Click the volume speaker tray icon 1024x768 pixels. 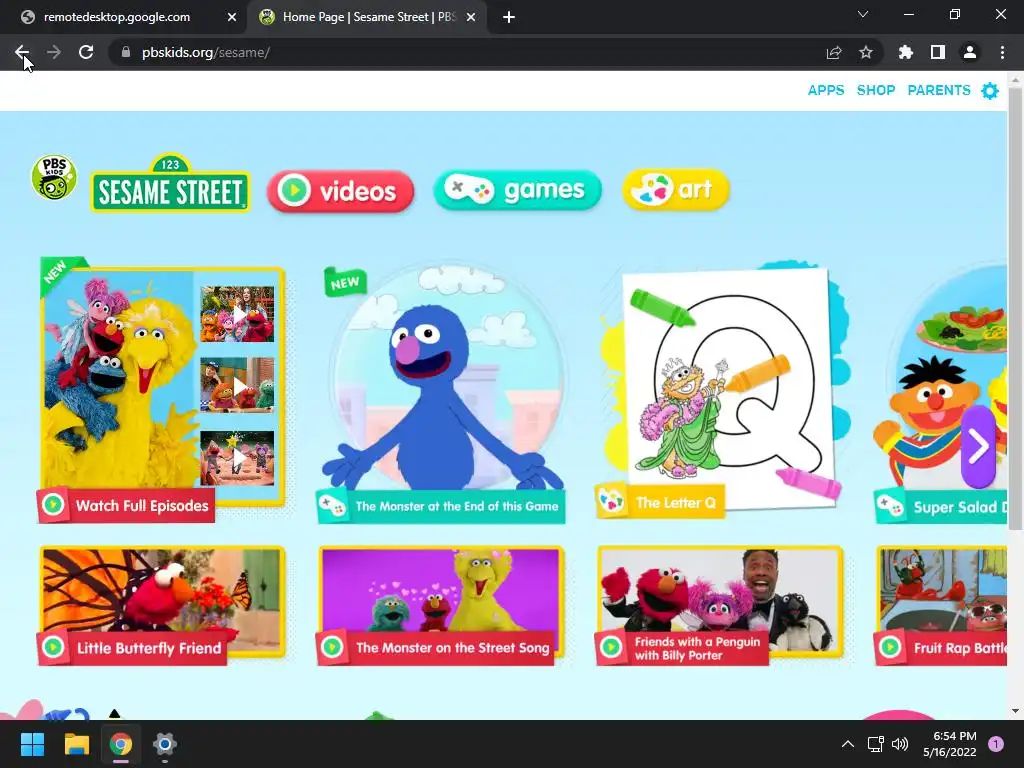900,744
